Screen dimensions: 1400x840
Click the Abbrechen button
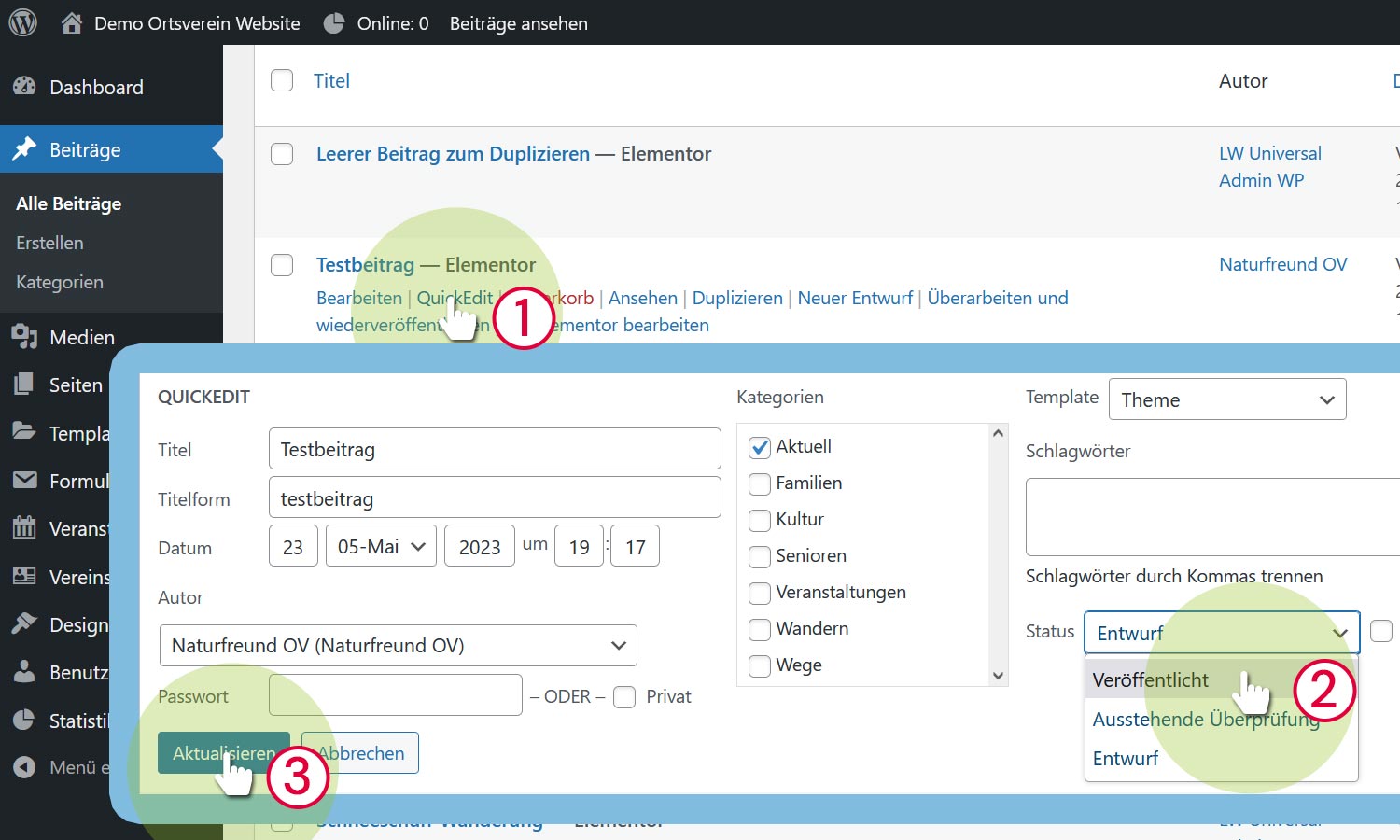coord(360,753)
